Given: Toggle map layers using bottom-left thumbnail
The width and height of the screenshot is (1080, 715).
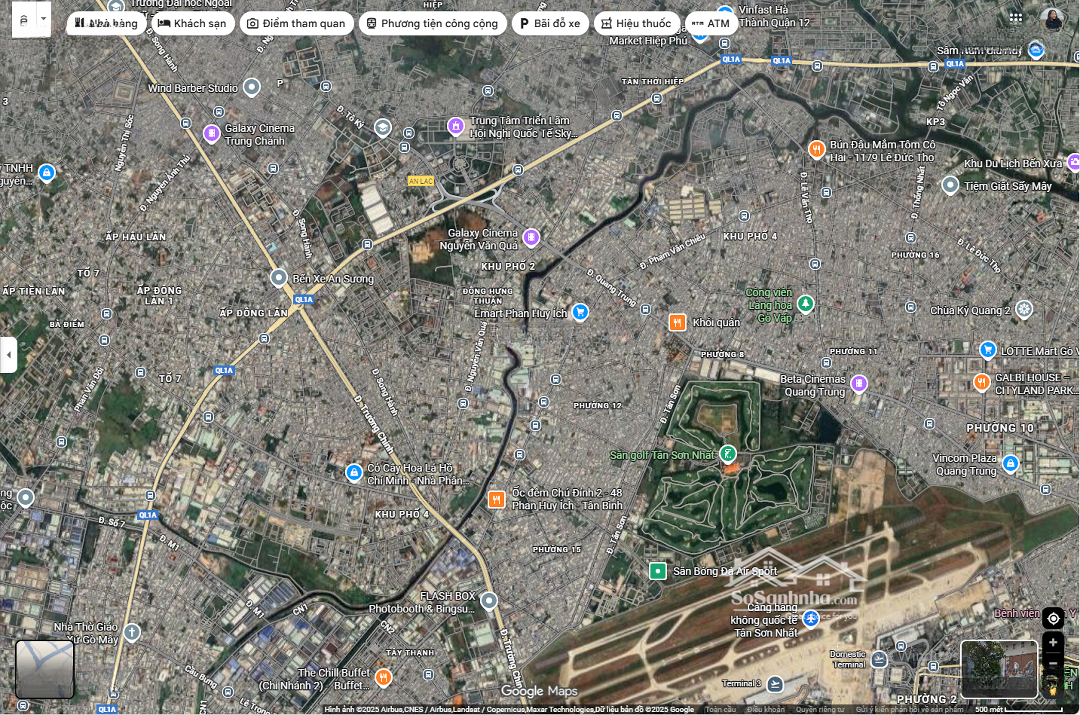Looking at the screenshot, I should tap(45, 668).
